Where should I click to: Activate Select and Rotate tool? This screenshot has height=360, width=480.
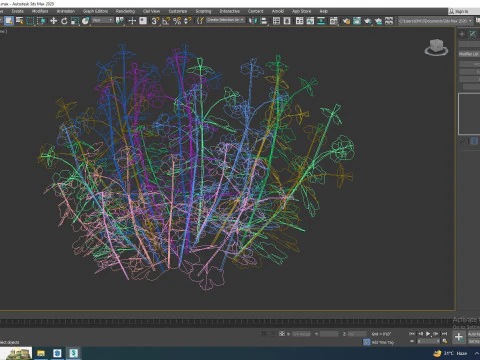click(64, 21)
